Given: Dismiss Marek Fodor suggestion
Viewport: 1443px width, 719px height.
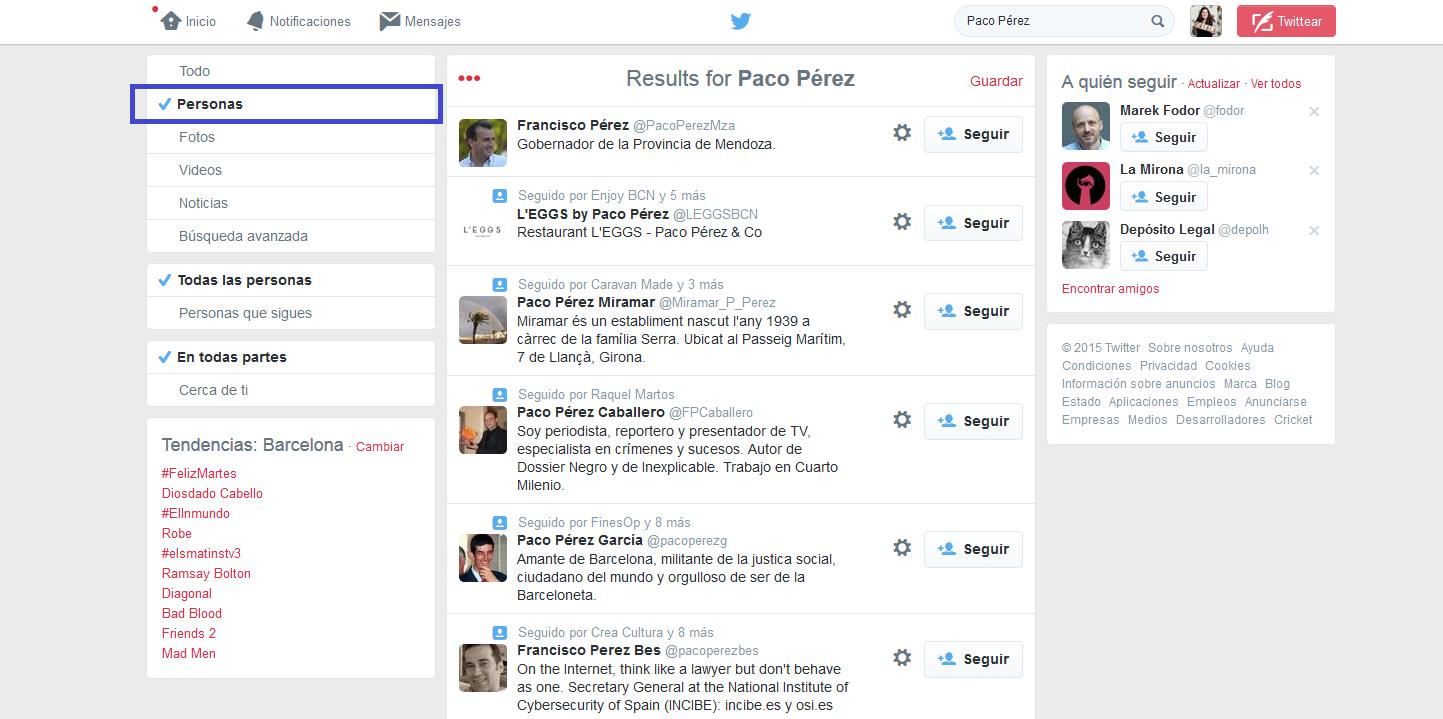Looking at the screenshot, I should [x=1314, y=111].
